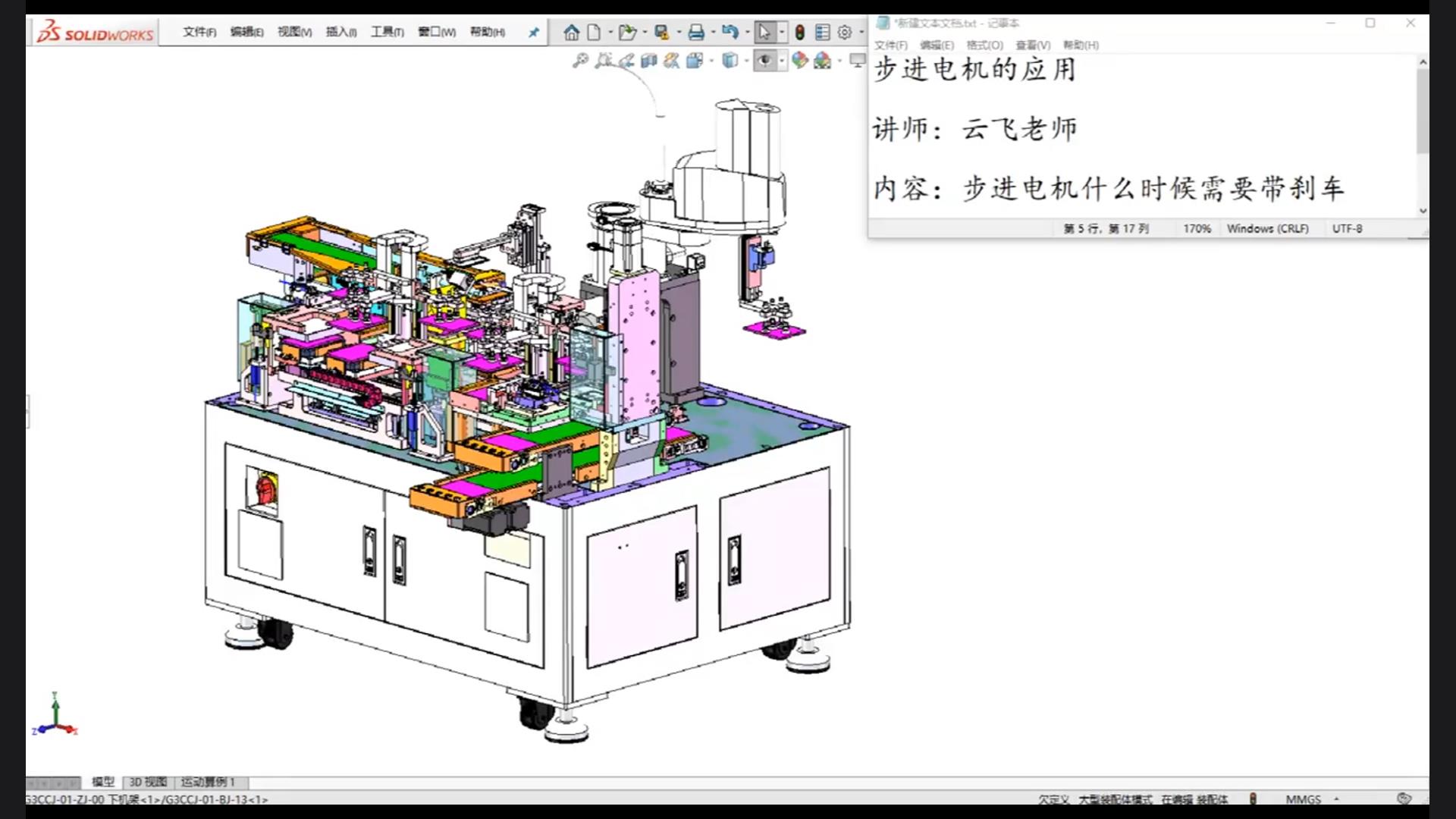Open Edit Appearance color ball
This screenshot has height=819, width=1456.
(x=799, y=61)
